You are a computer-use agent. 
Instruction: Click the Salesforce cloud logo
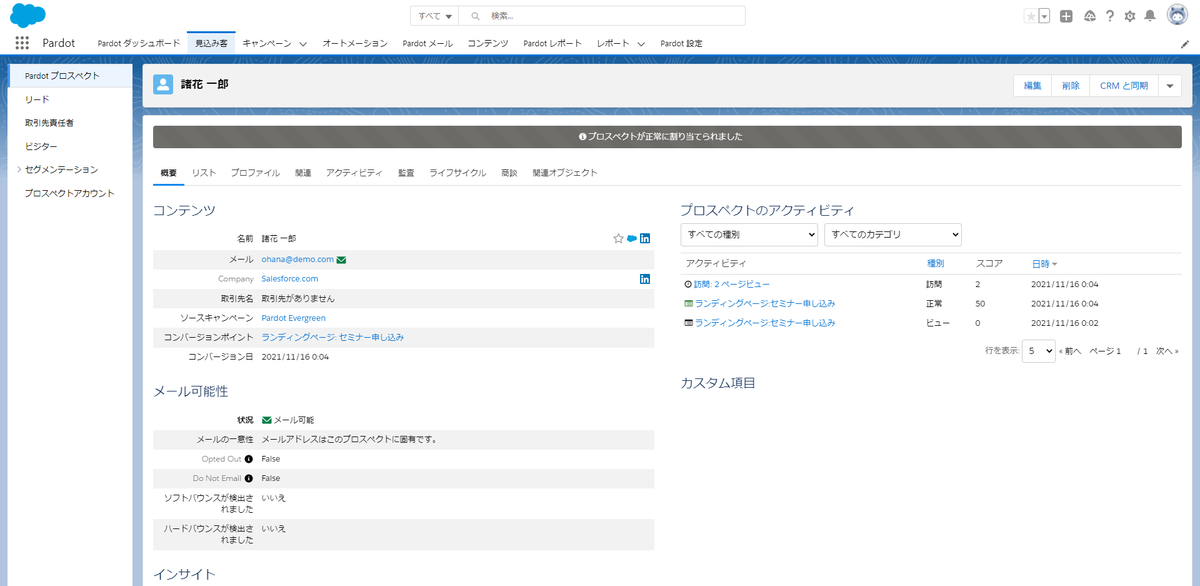[28, 16]
